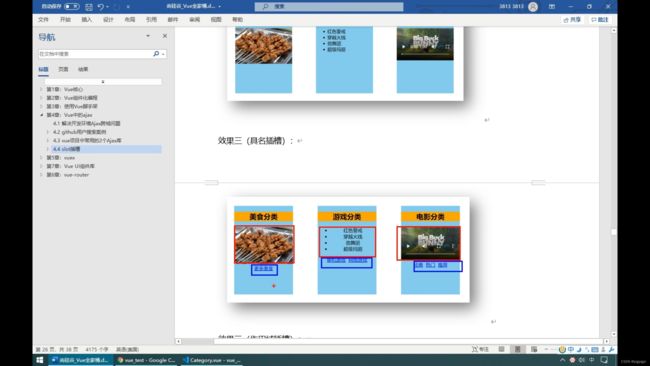This screenshot has height=366, width=650.
Task: Select the 页面 (Pages) navigation tab
Action: coord(63,69)
